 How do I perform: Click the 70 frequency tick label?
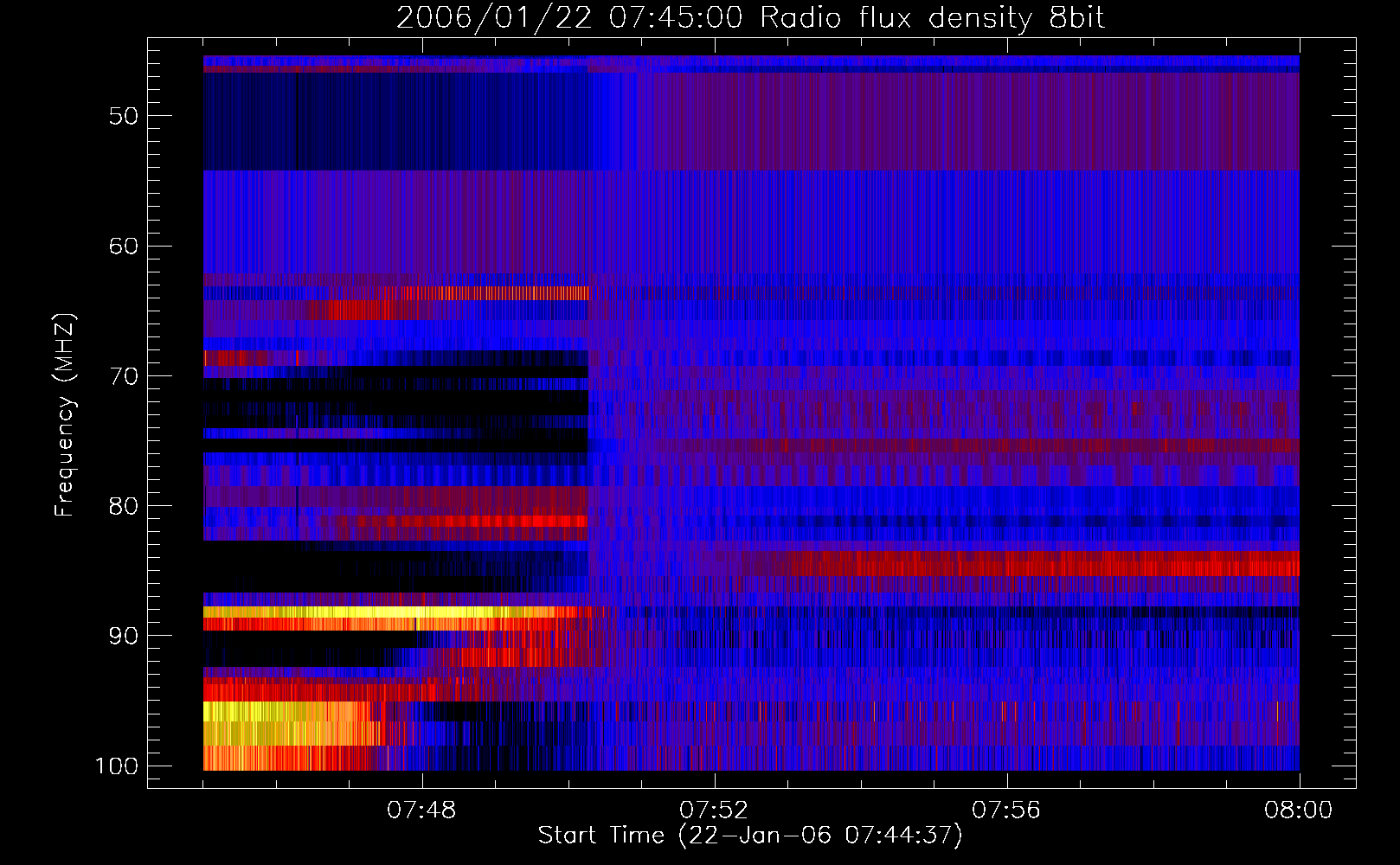coord(124,376)
